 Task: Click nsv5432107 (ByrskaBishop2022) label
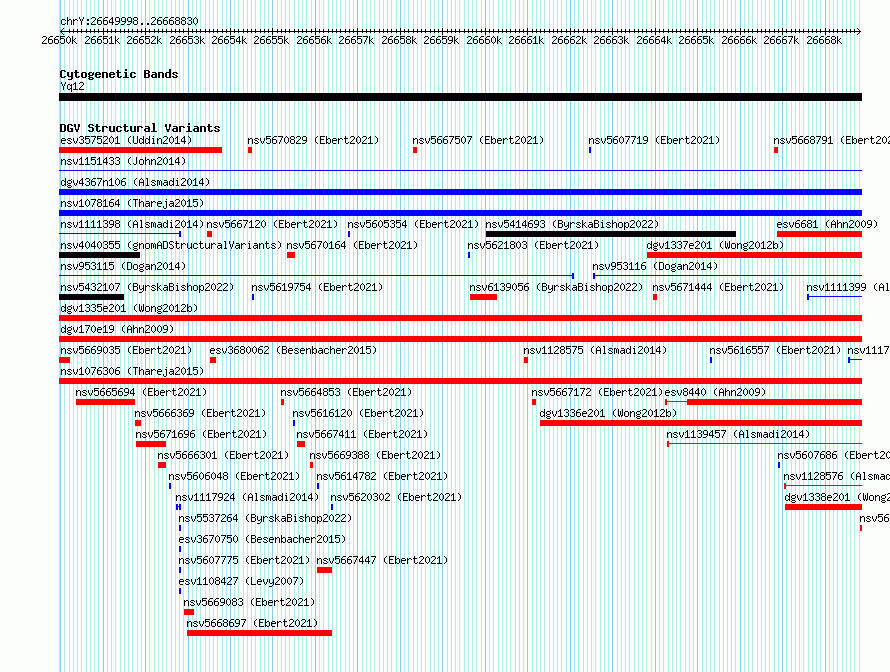point(147,287)
